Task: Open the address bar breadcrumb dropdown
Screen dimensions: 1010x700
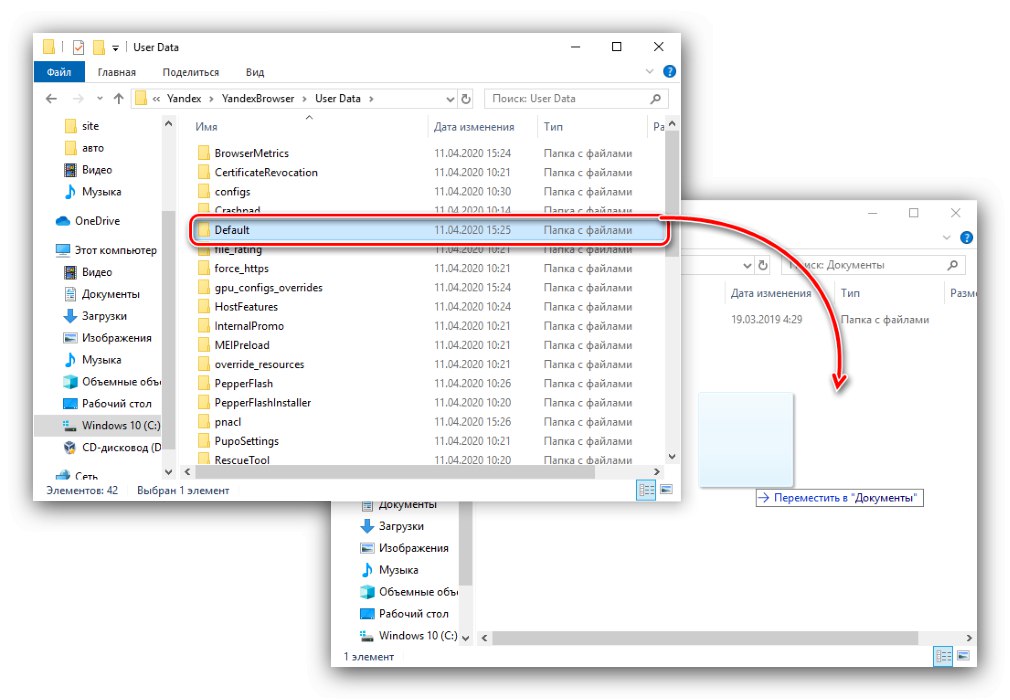Action: coord(449,98)
